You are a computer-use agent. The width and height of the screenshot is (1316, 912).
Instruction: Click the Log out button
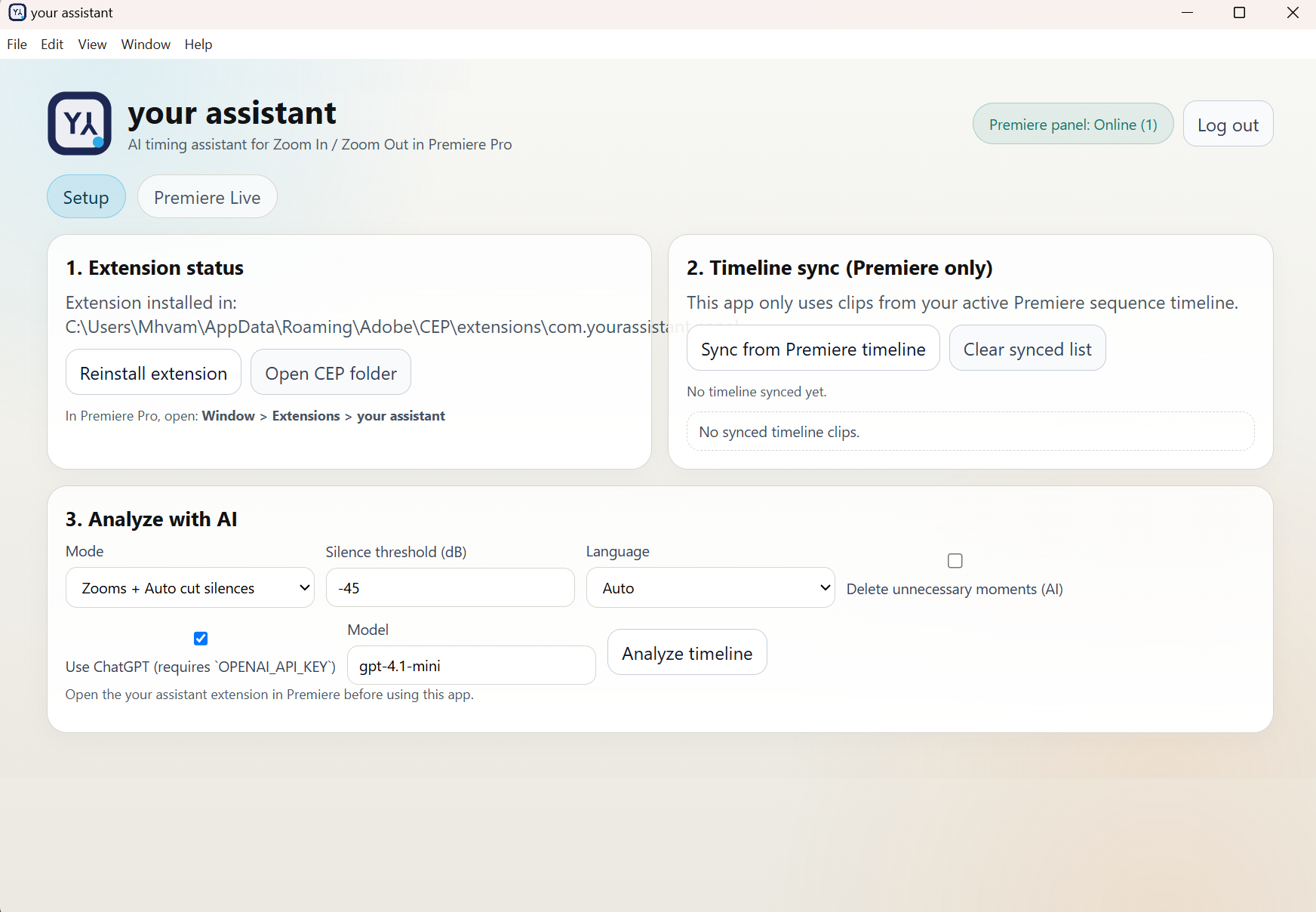pyautogui.click(x=1228, y=124)
